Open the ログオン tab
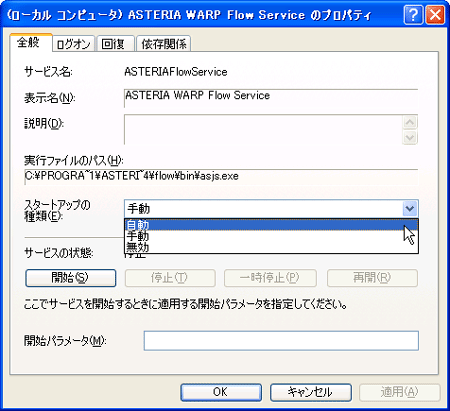This screenshot has width=450, height=411. coord(74,44)
